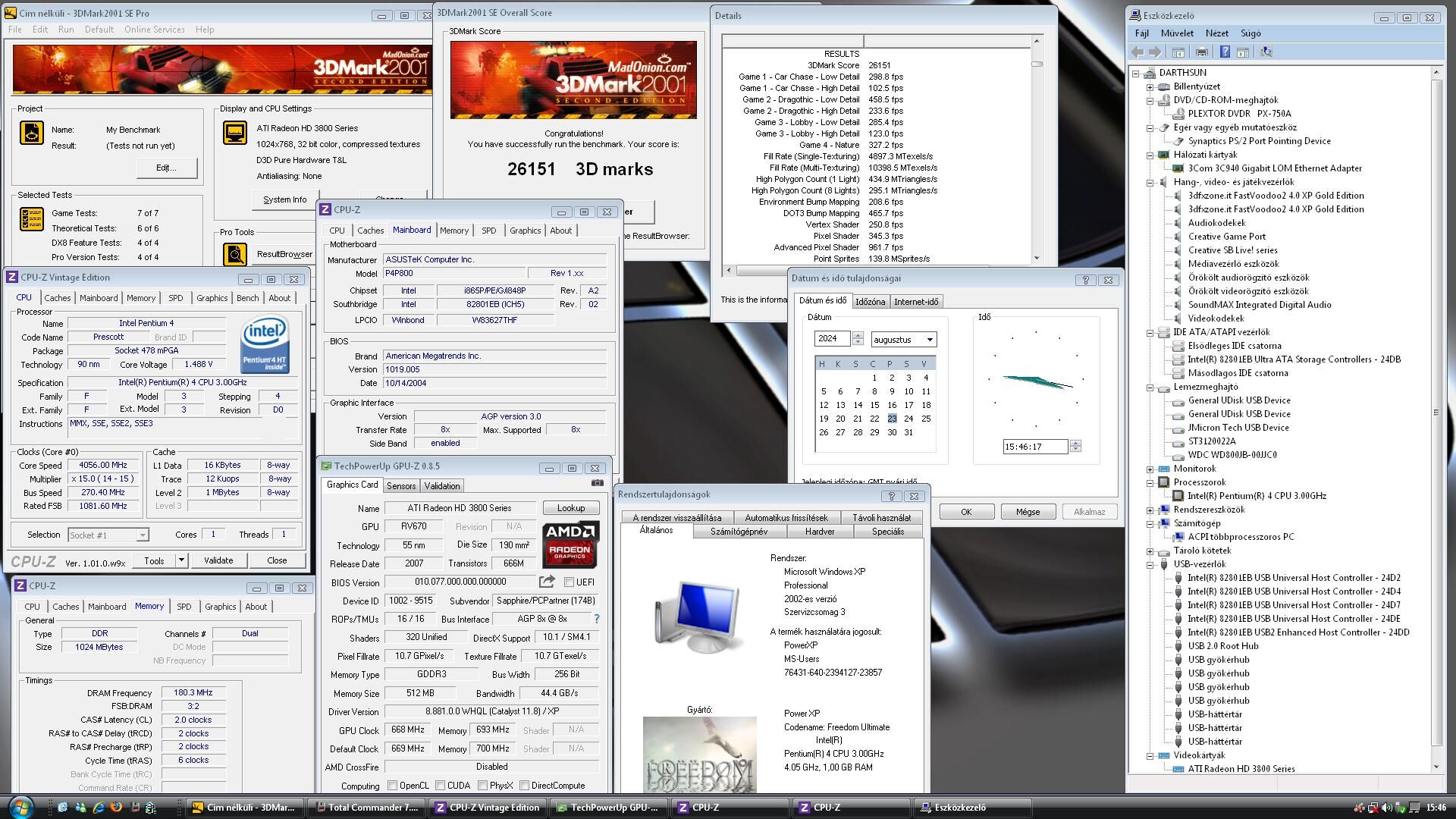Switch to Sensors tab in GPU-Z
Screen dimensions: 1456x819
(400, 486)
